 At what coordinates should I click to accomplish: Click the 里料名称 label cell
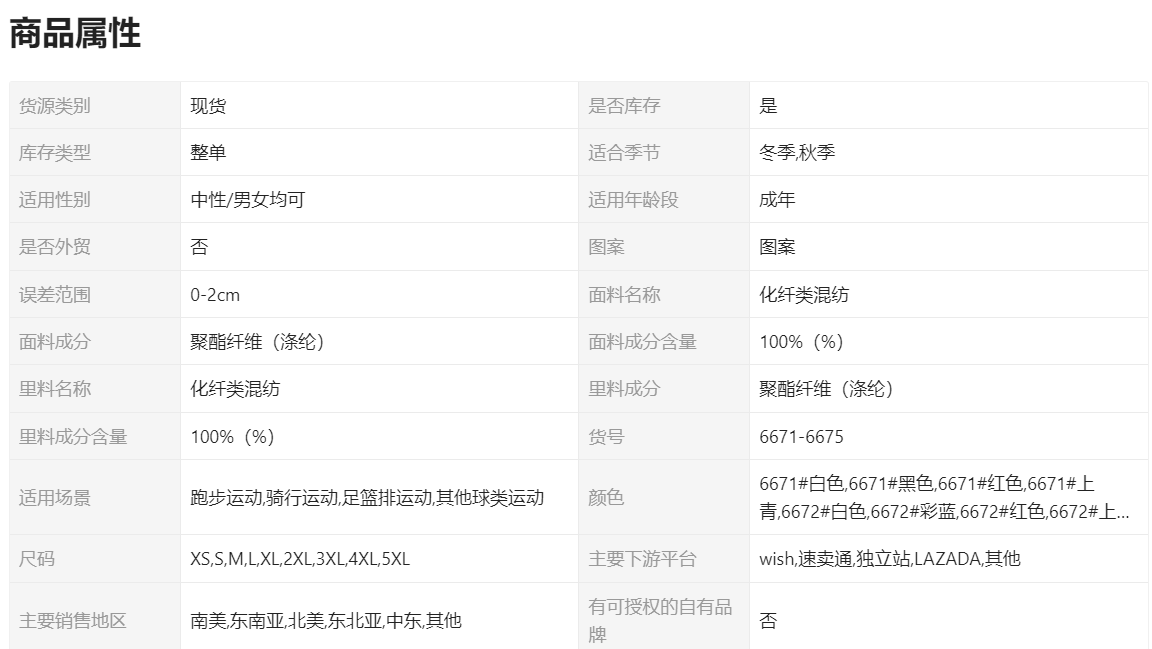pos(54,388)
